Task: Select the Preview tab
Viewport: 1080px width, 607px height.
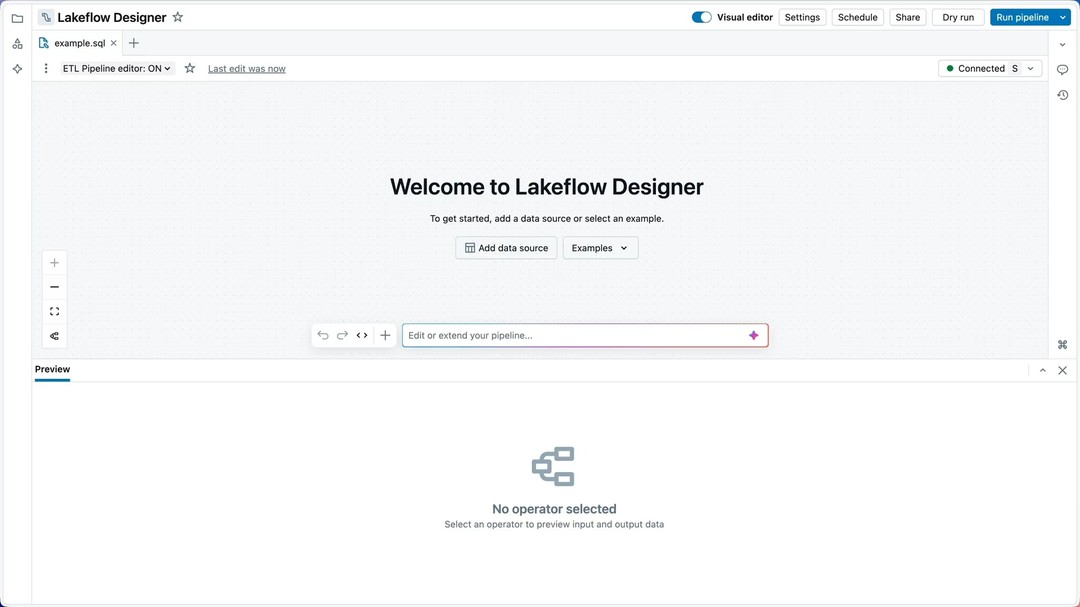Action: tap(52, 370)
